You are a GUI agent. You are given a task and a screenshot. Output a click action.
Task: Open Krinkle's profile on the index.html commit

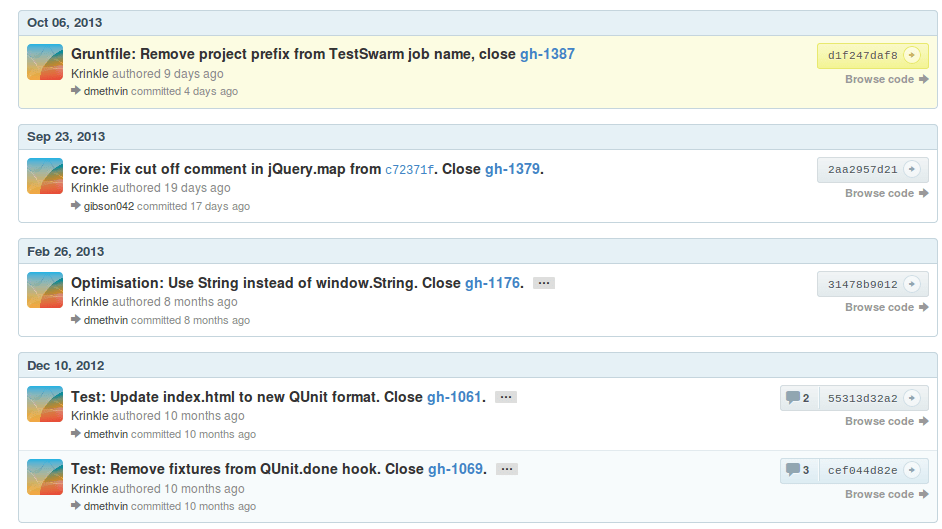[x=90, y=416]
